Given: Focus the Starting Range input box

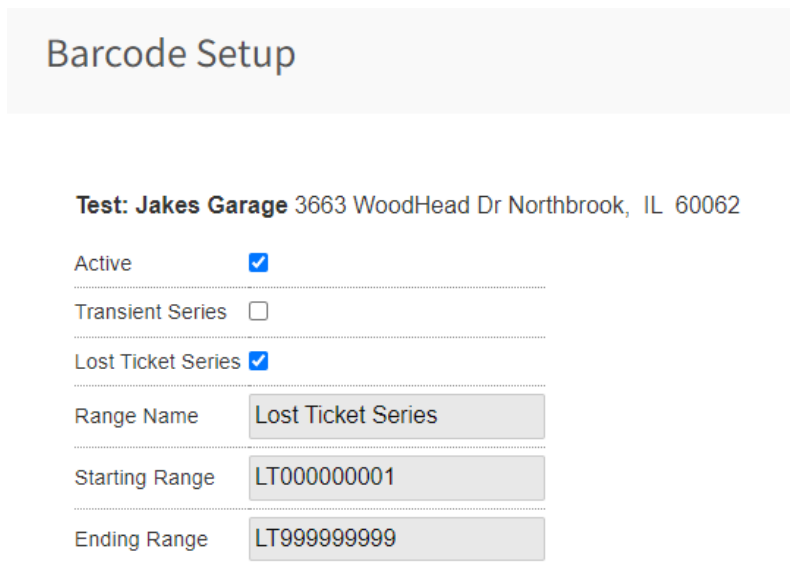Looking at the screenshot, I should (x=396, y=478).
